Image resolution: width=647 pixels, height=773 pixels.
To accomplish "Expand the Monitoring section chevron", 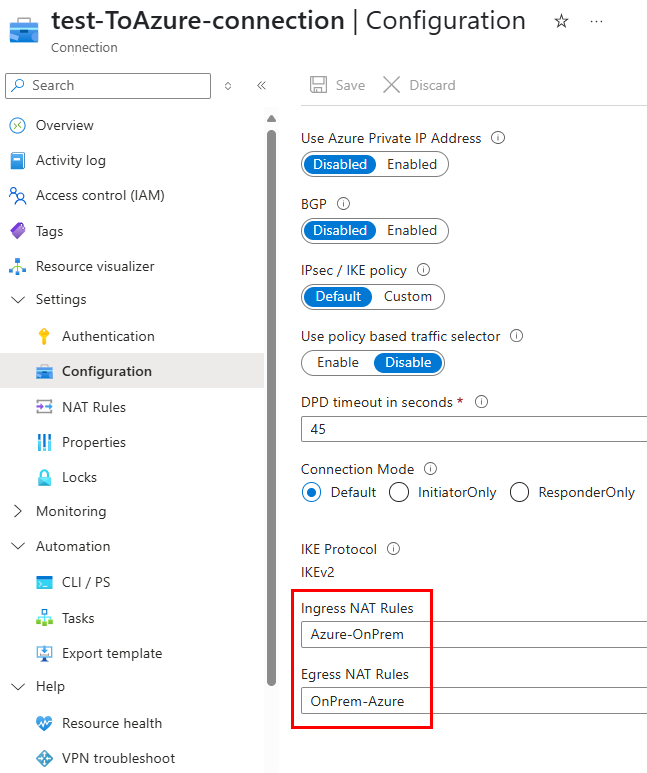I will 18,511.
